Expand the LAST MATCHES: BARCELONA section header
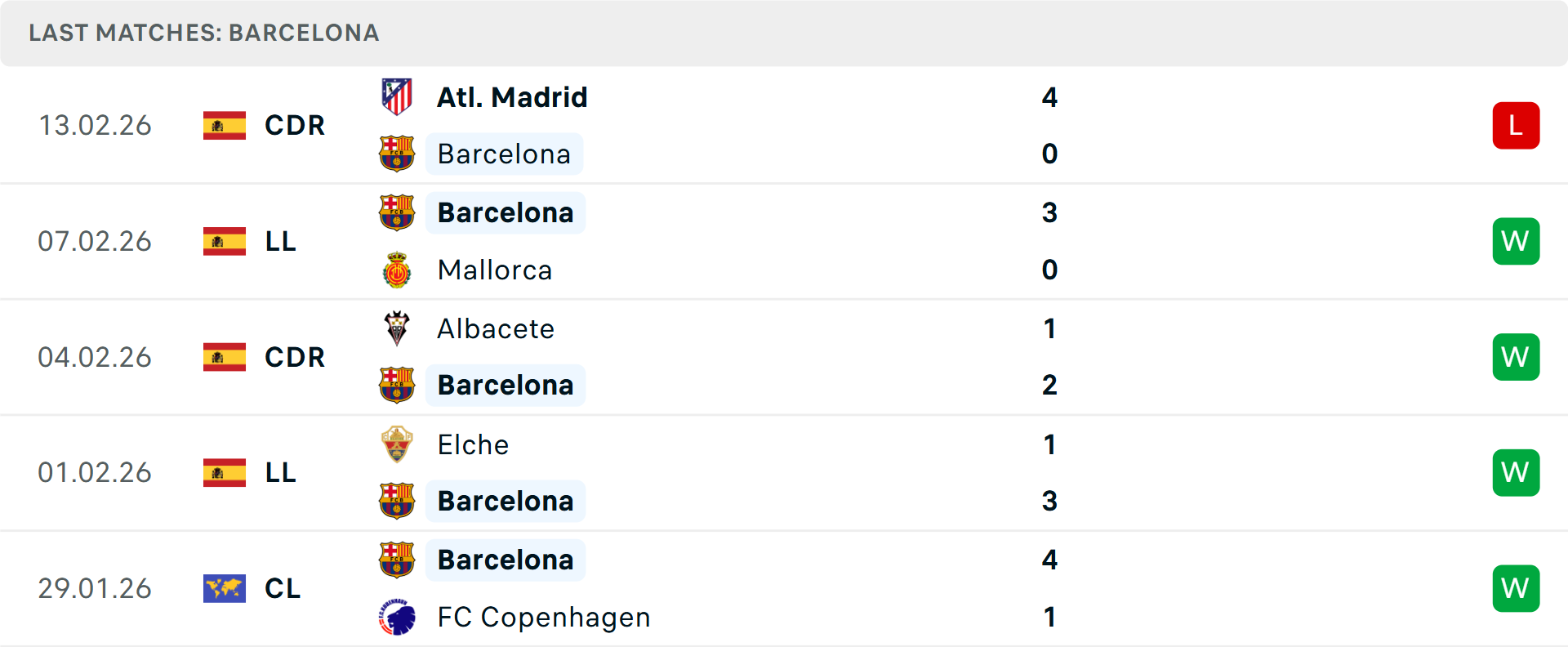 click(x=203, y=33)
